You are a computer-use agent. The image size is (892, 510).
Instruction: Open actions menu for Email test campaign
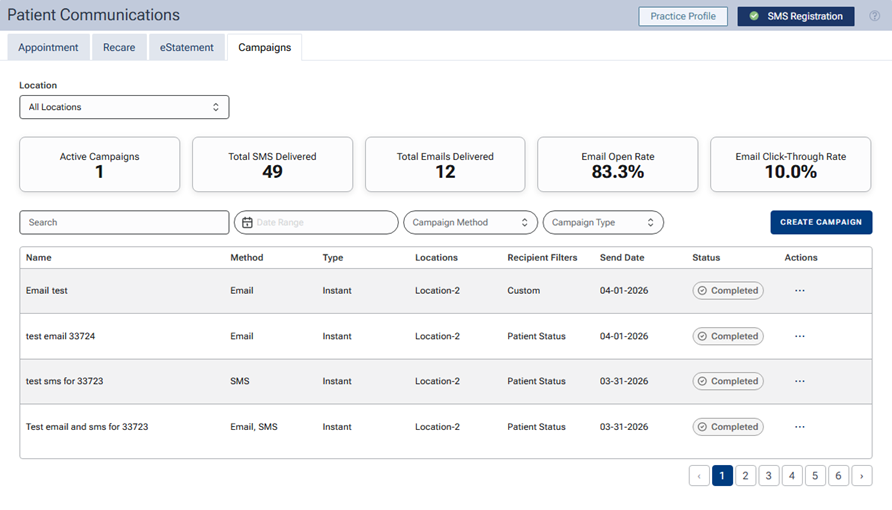click(x=800, y=291)
